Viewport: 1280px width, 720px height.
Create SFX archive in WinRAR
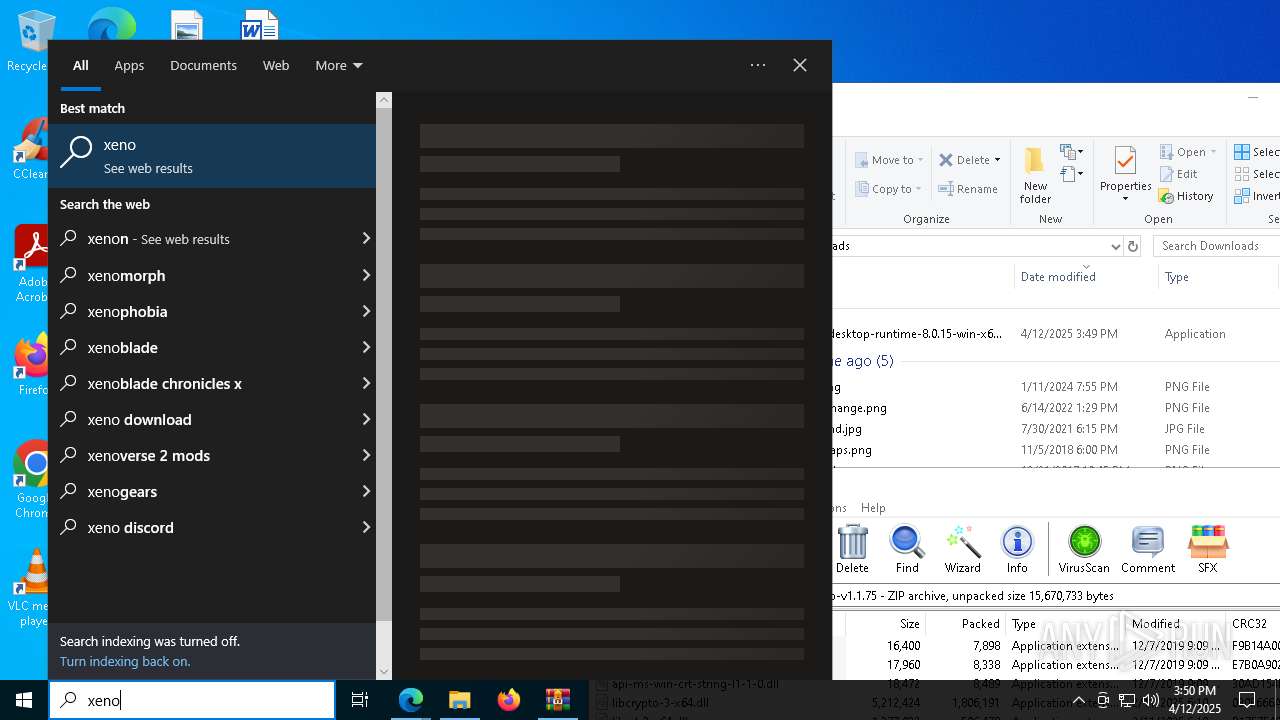coord(1207,549)
